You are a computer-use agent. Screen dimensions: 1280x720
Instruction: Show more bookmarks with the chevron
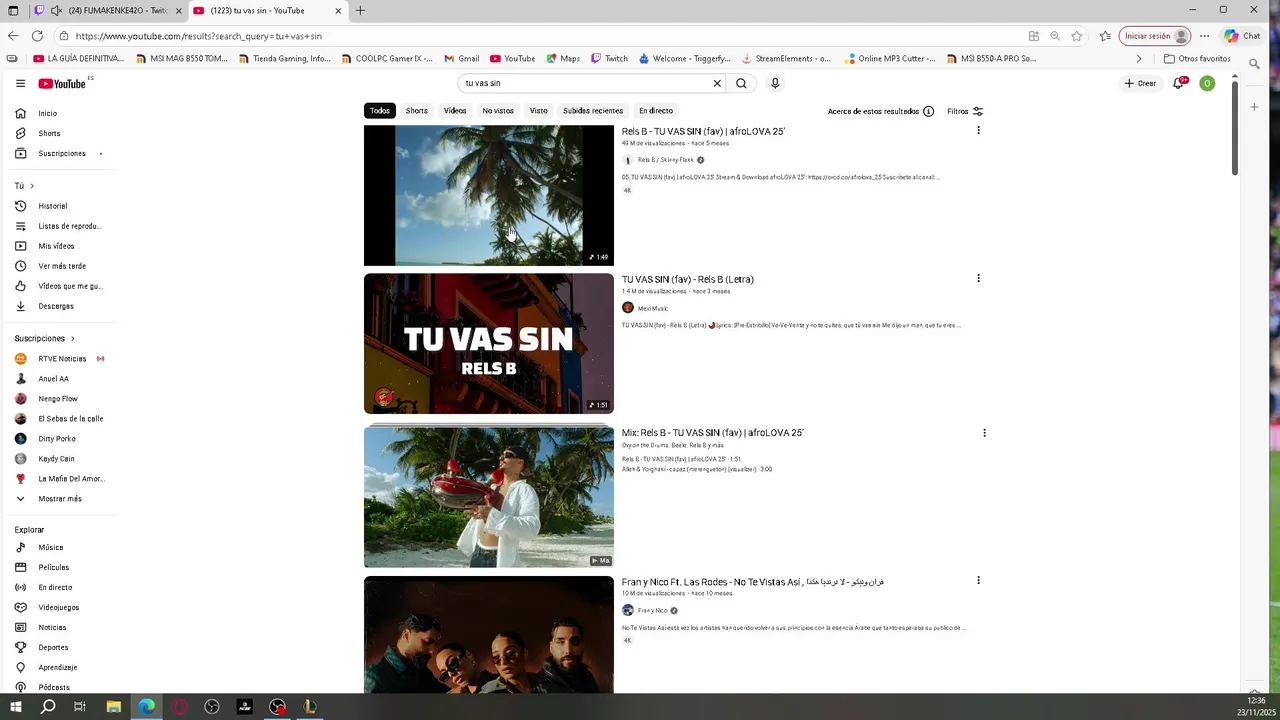(x=1138, y=59)
